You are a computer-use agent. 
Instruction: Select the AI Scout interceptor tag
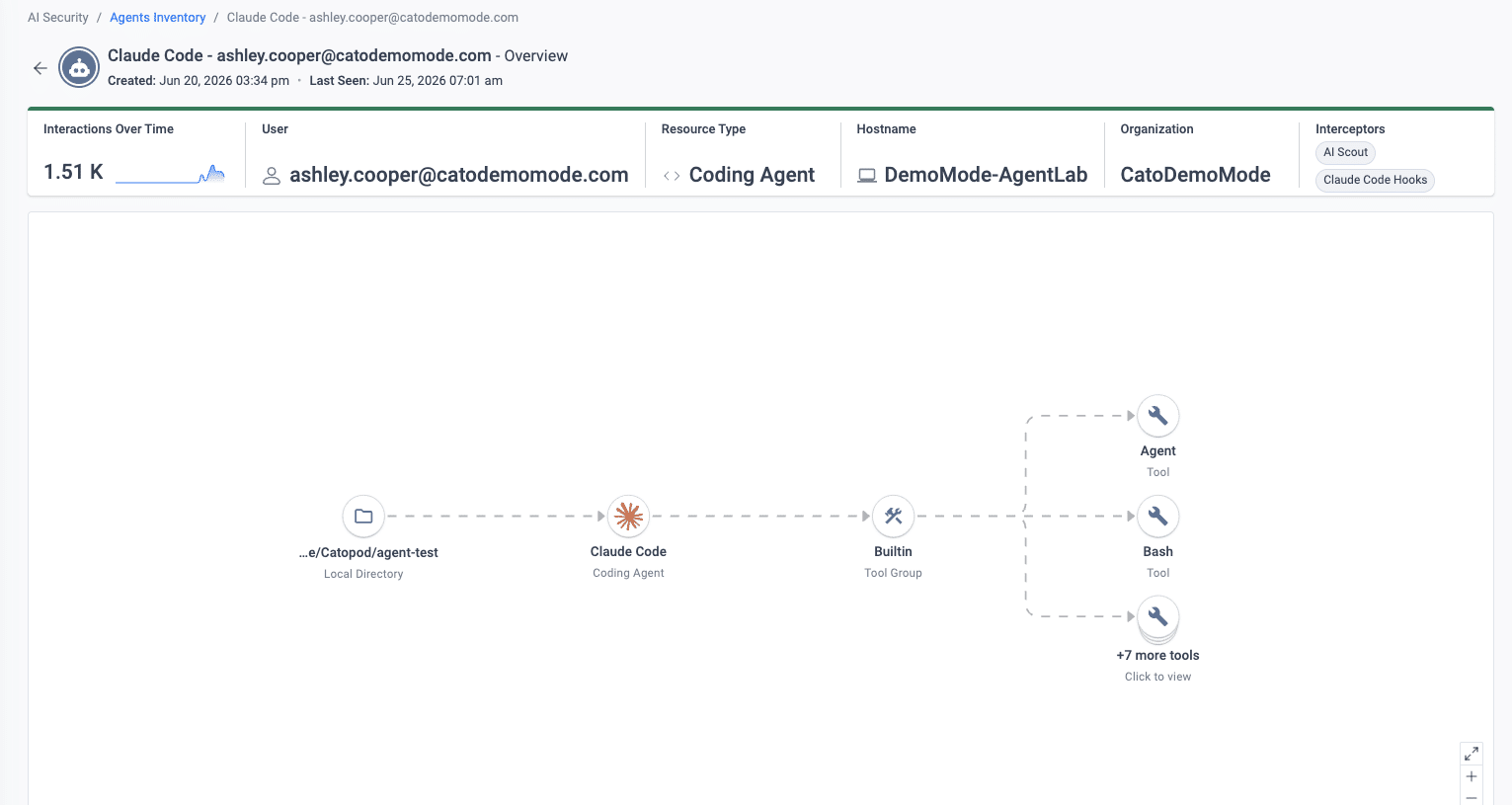tap(1345, 152)
